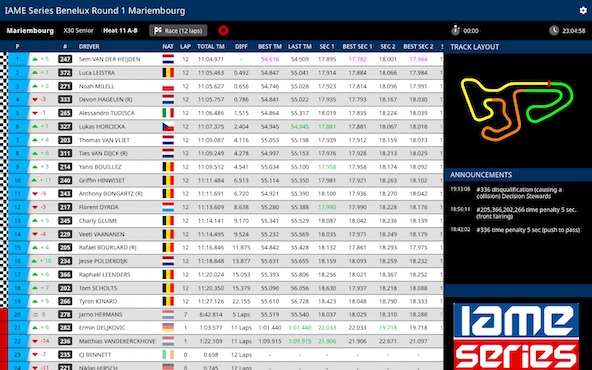The height and width of the screenshot is (370, 592).
Task: Click the BEST SEC 1 column header
Action: point(357,46)
